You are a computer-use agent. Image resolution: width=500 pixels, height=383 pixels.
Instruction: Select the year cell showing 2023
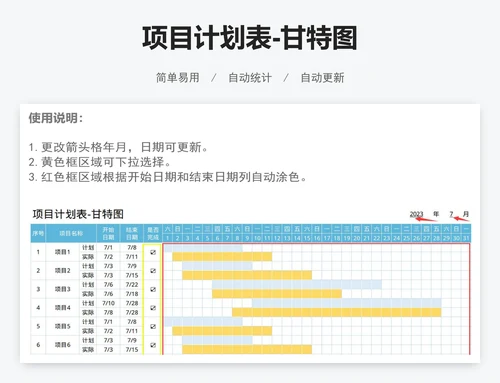pos(416,214)
